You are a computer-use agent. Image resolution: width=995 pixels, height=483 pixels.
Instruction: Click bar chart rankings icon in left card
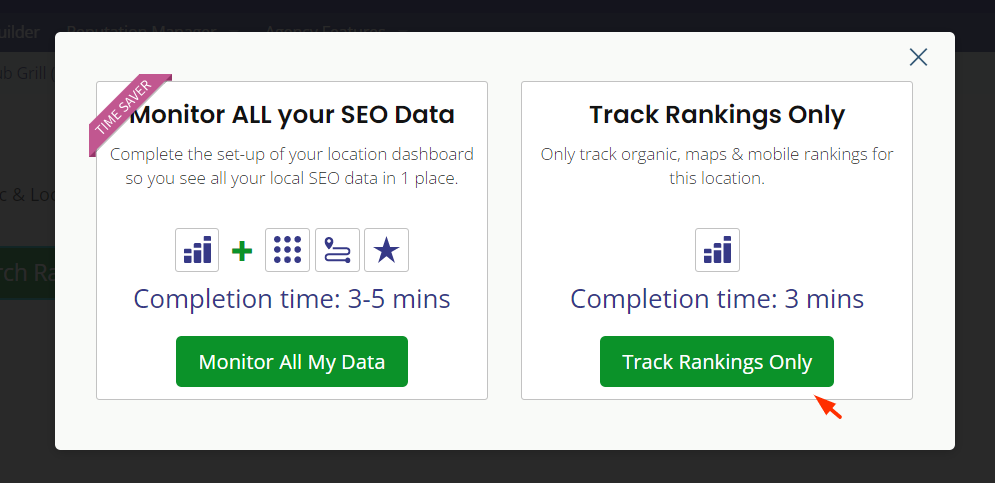[197, 250]
